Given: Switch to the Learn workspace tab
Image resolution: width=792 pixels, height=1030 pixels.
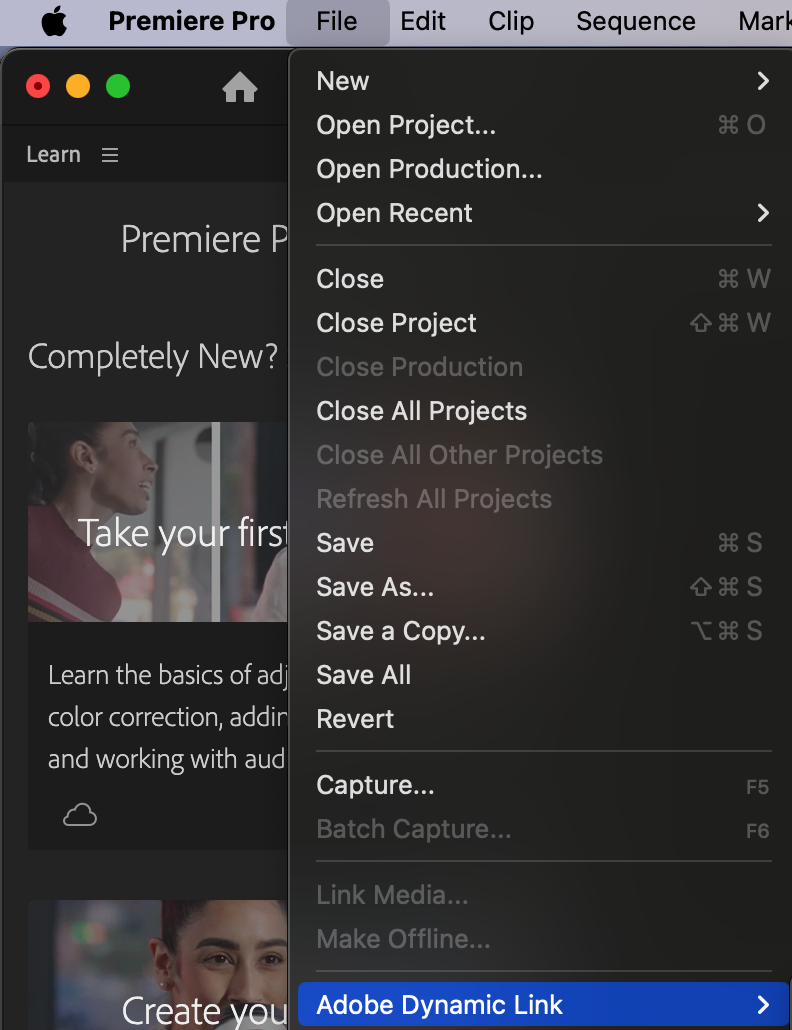Looking at the screenshot, I should (53, 155).
